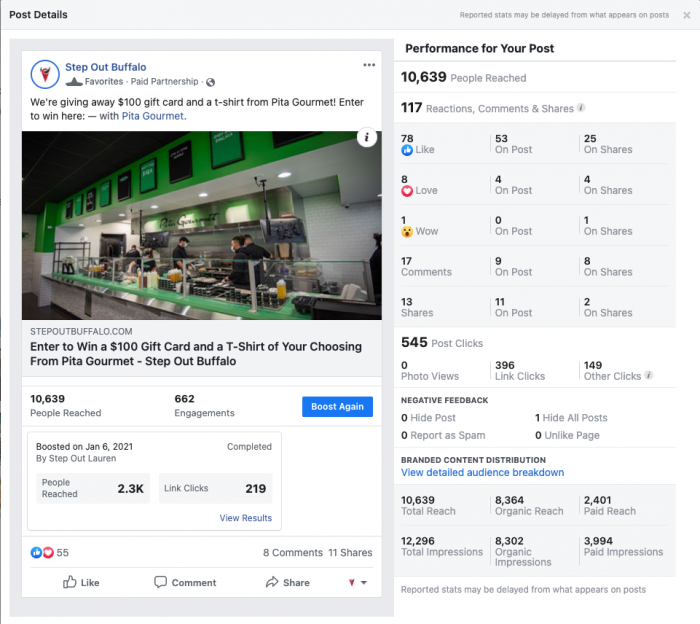Click info icon beside Reactions, Comments & Shares
The image size is (700, 624).
tap(581, 108)
